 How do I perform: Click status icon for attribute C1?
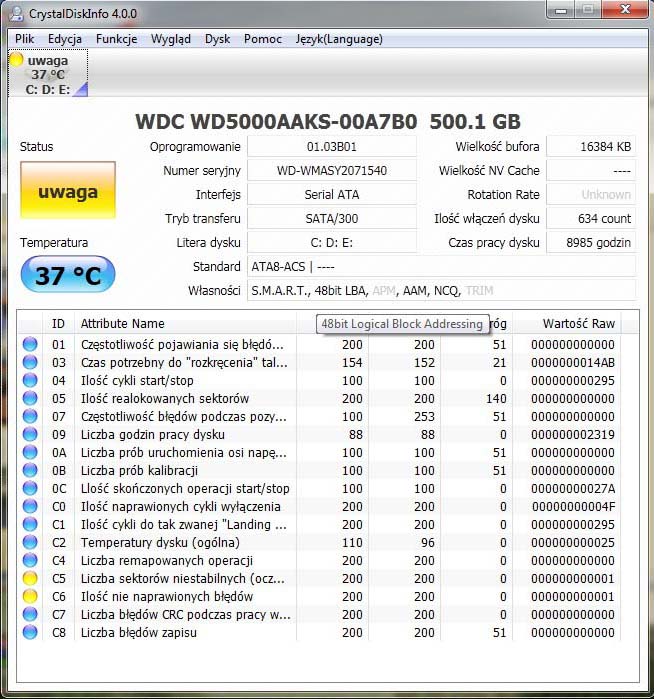[x=30, y=525]
